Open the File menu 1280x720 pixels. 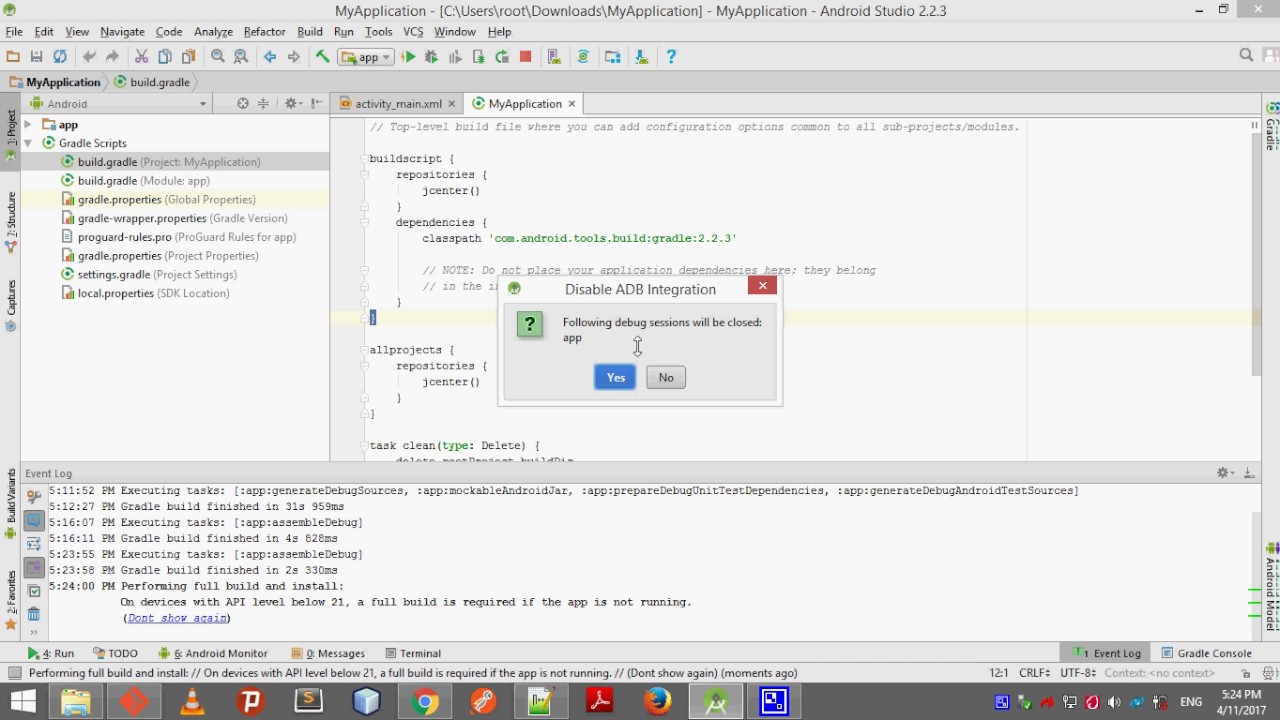pos(14,32)
